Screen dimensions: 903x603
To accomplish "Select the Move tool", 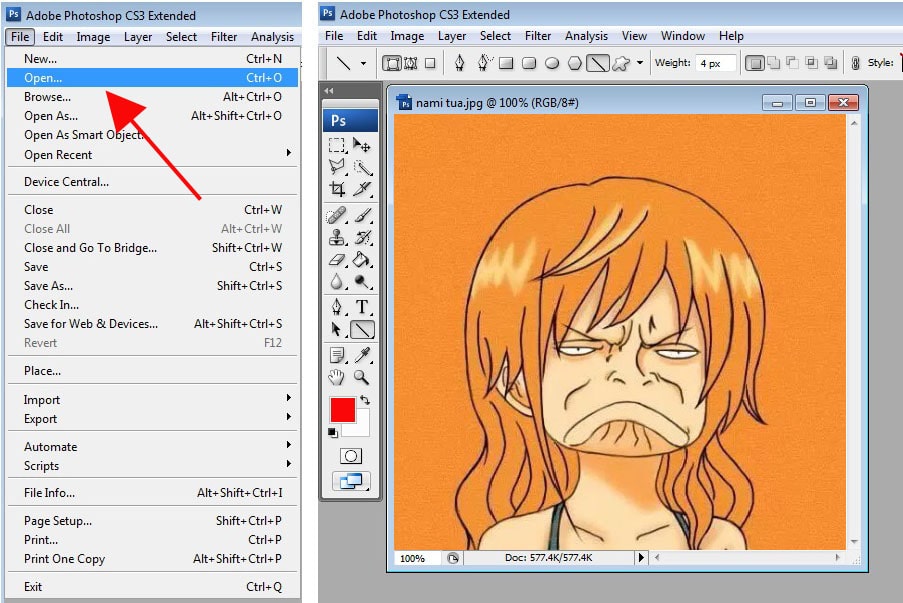I will click(362, 145).
